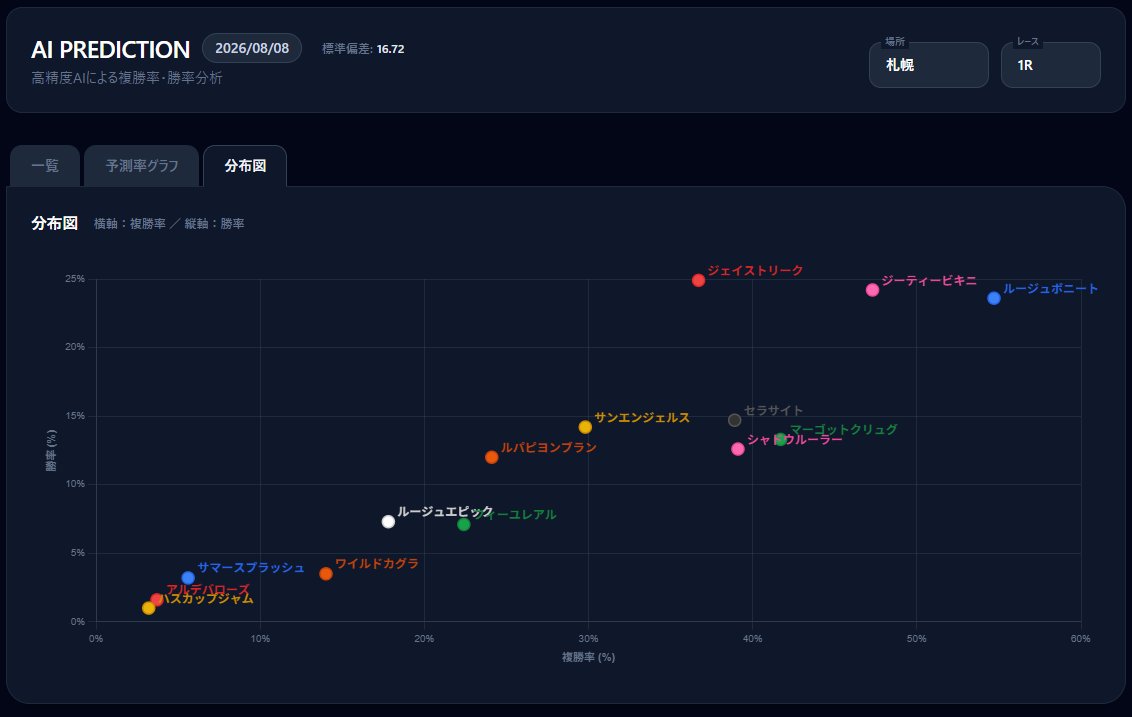Open the 一覧 tab
This screenshot has width=1132, height=717.
tap(45, 166)
